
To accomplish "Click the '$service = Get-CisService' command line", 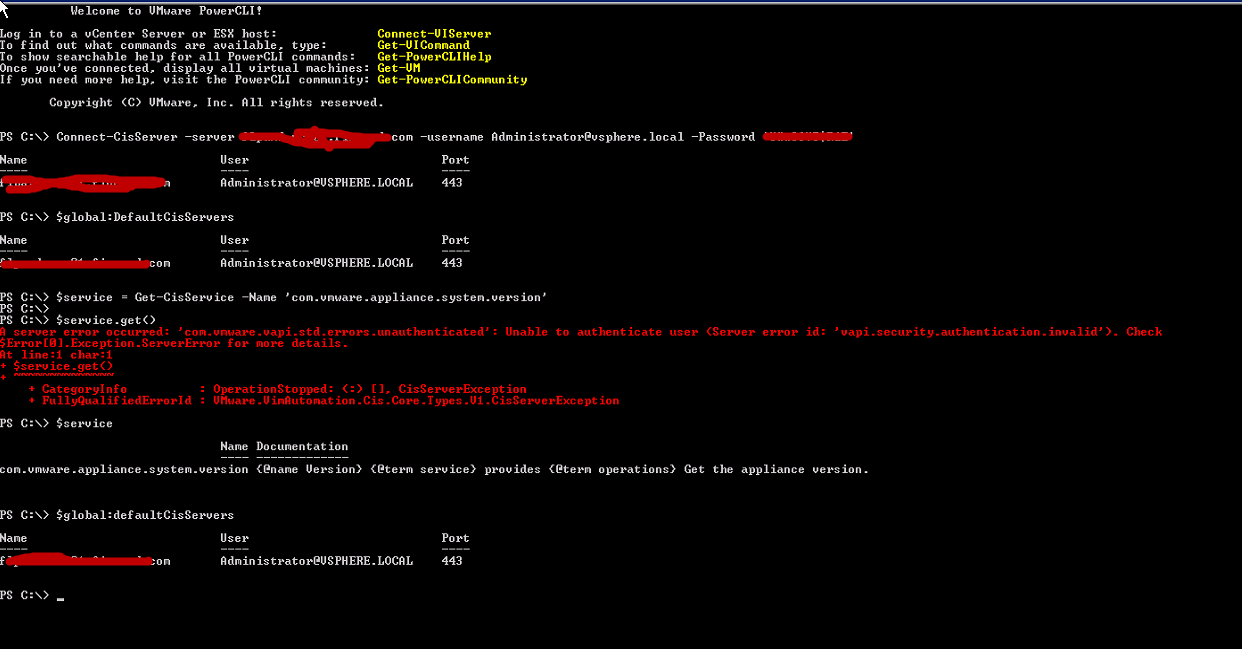I will (274, 298).
